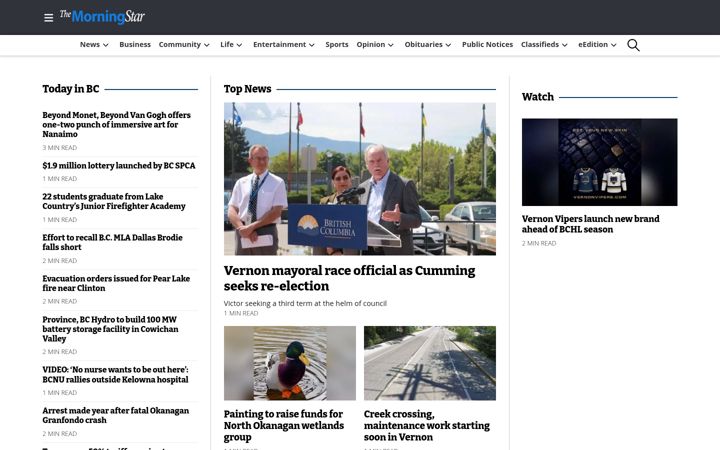Screen dimensions: 720x450
Task: Expand the Community dropdown chevron
Action: [207, 45]
